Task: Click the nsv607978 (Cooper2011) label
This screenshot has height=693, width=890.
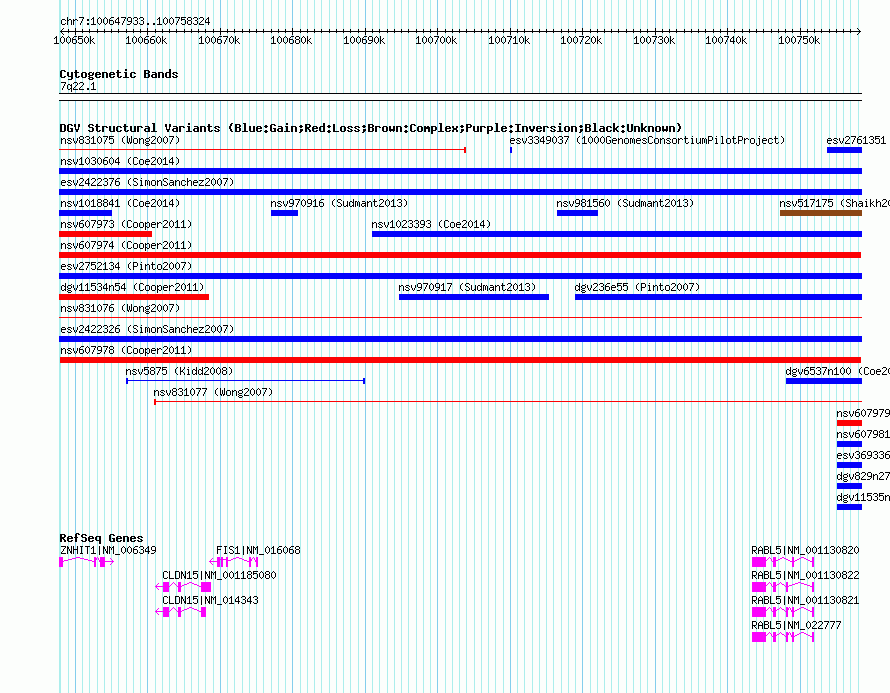Action: (x=126, y=350)
